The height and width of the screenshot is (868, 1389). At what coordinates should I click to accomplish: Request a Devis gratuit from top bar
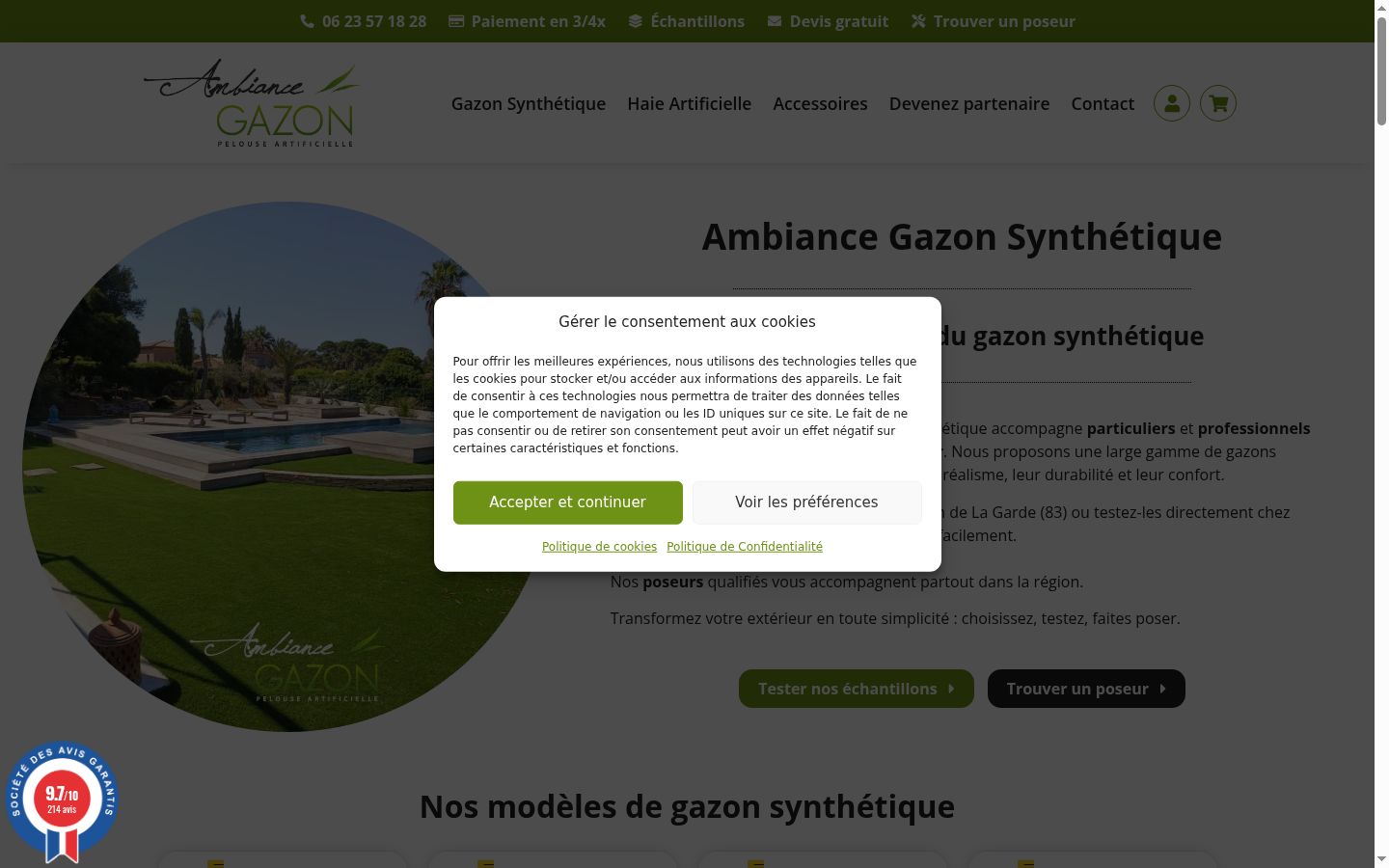pyautogui.click(x=839, y=21)
